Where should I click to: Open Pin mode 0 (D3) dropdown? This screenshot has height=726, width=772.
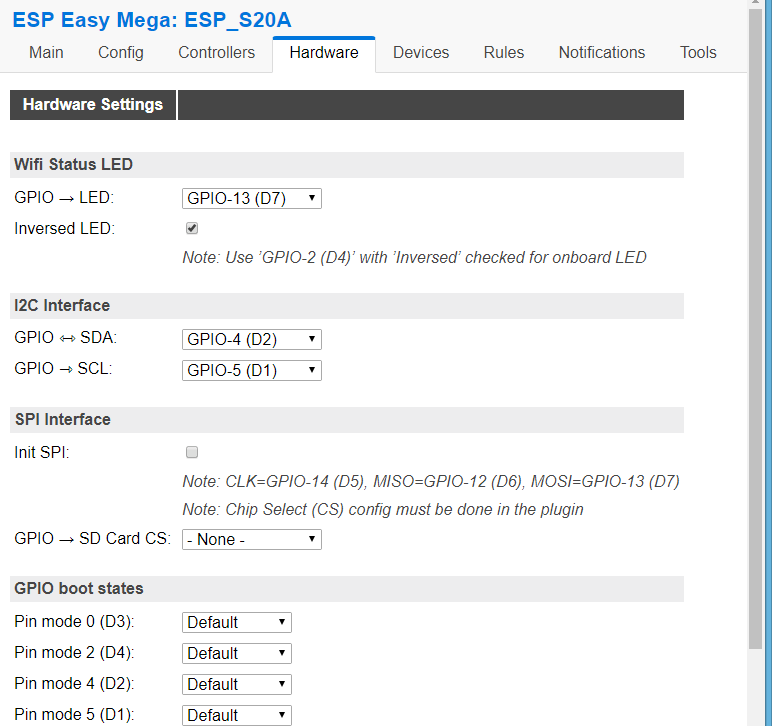point(237,623)
